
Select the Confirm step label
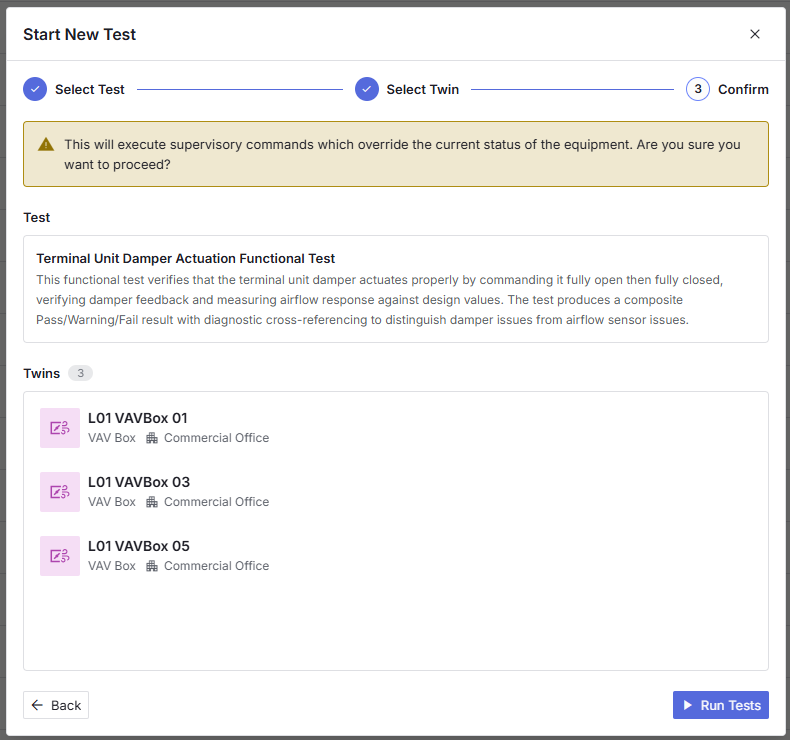pos(743,89)
